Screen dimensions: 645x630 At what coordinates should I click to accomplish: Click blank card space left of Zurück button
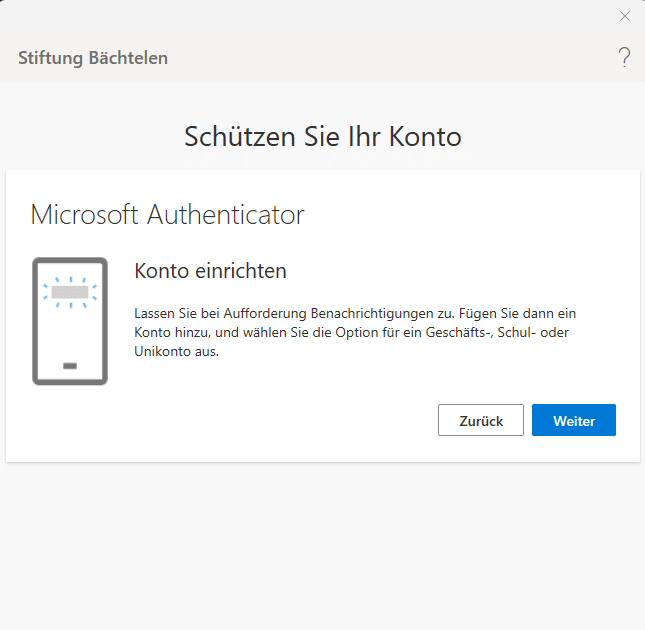(x=250, y=421)
